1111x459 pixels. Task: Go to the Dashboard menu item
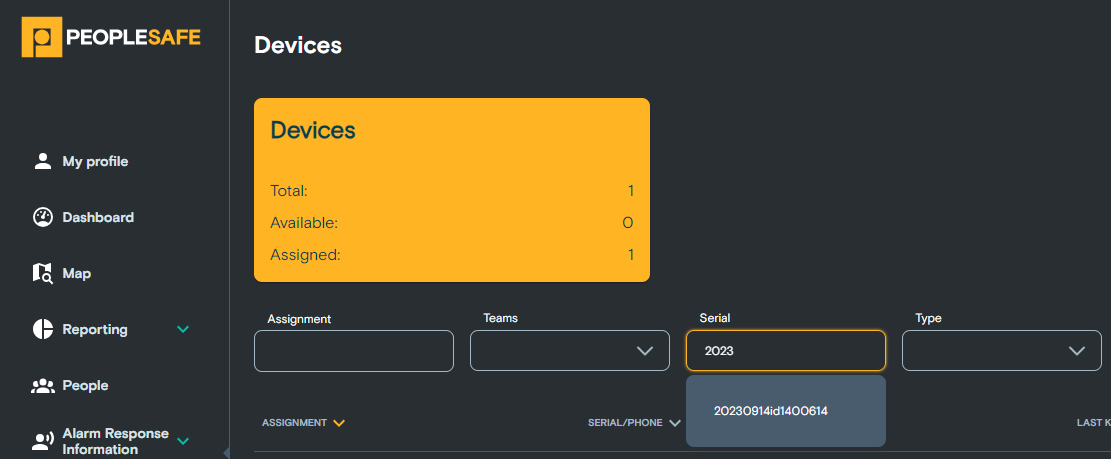point(98,217)
